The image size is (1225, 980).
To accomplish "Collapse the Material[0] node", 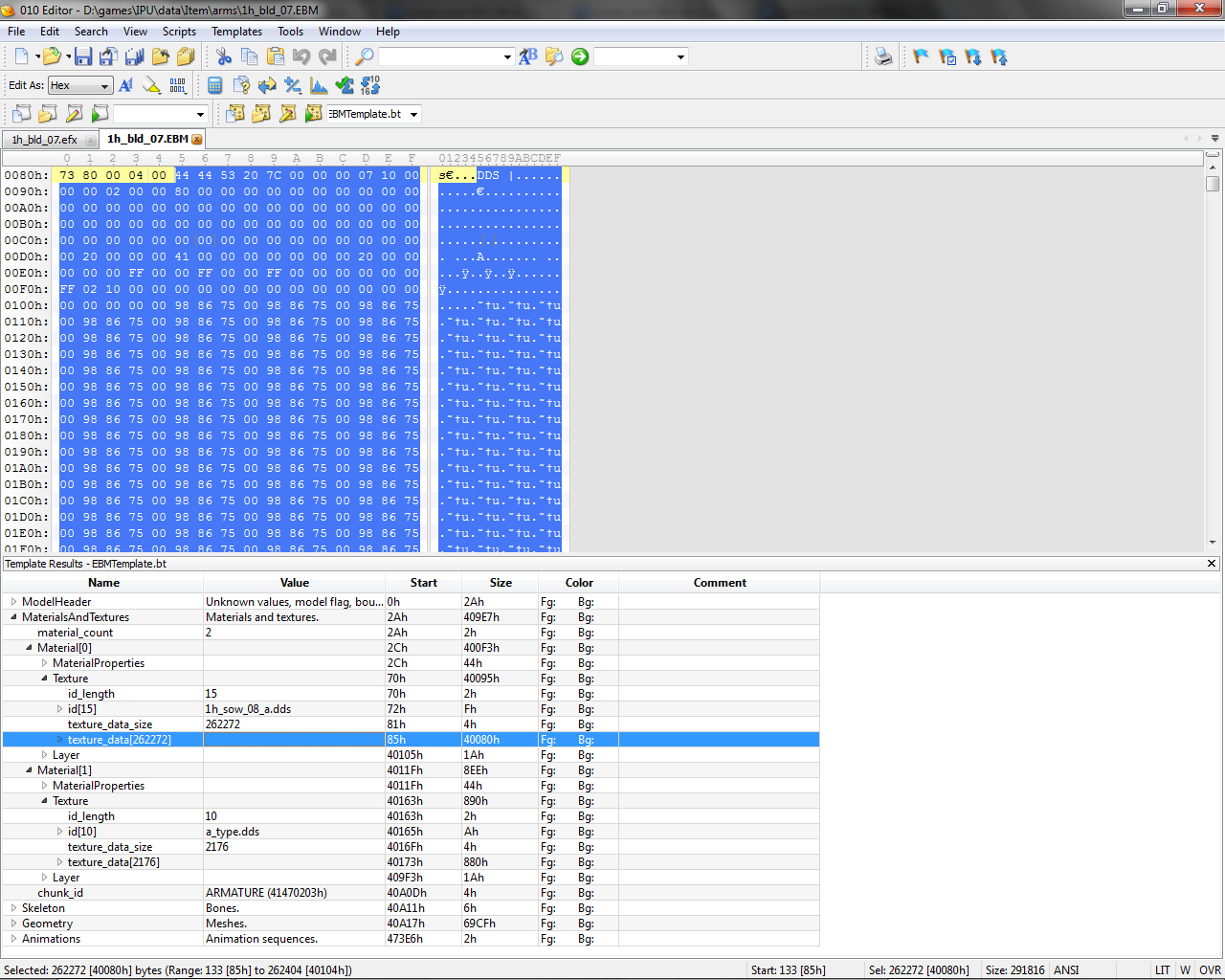I will 29,648.
